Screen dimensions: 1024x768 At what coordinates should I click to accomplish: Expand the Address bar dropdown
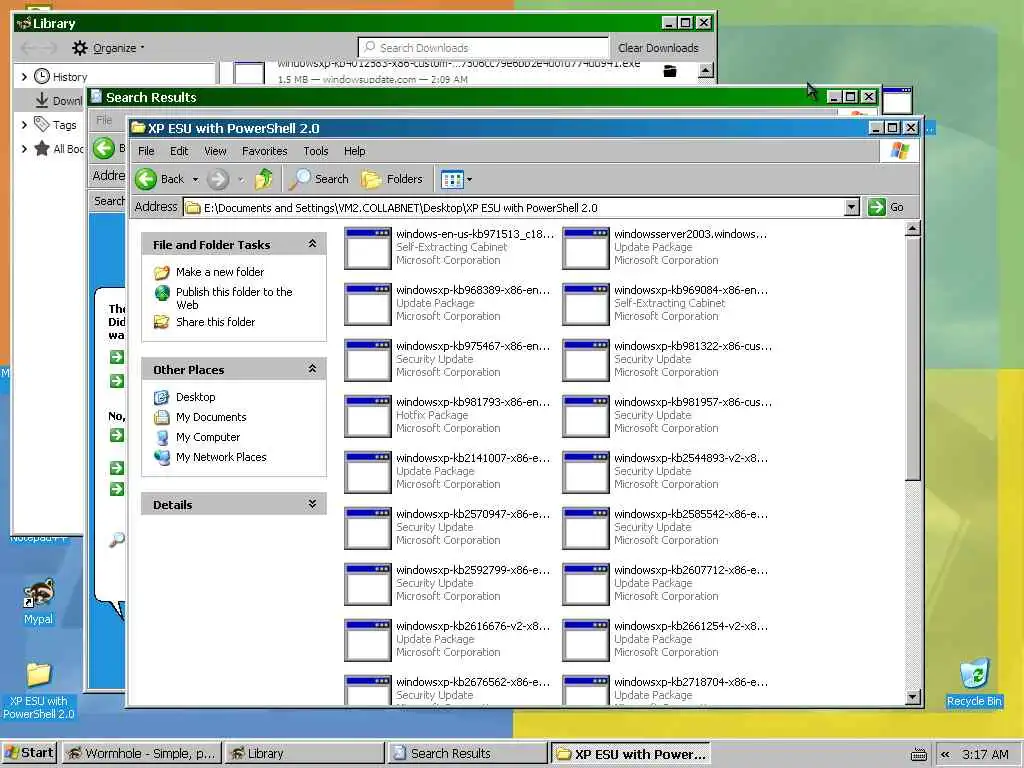tap(851, 208)
